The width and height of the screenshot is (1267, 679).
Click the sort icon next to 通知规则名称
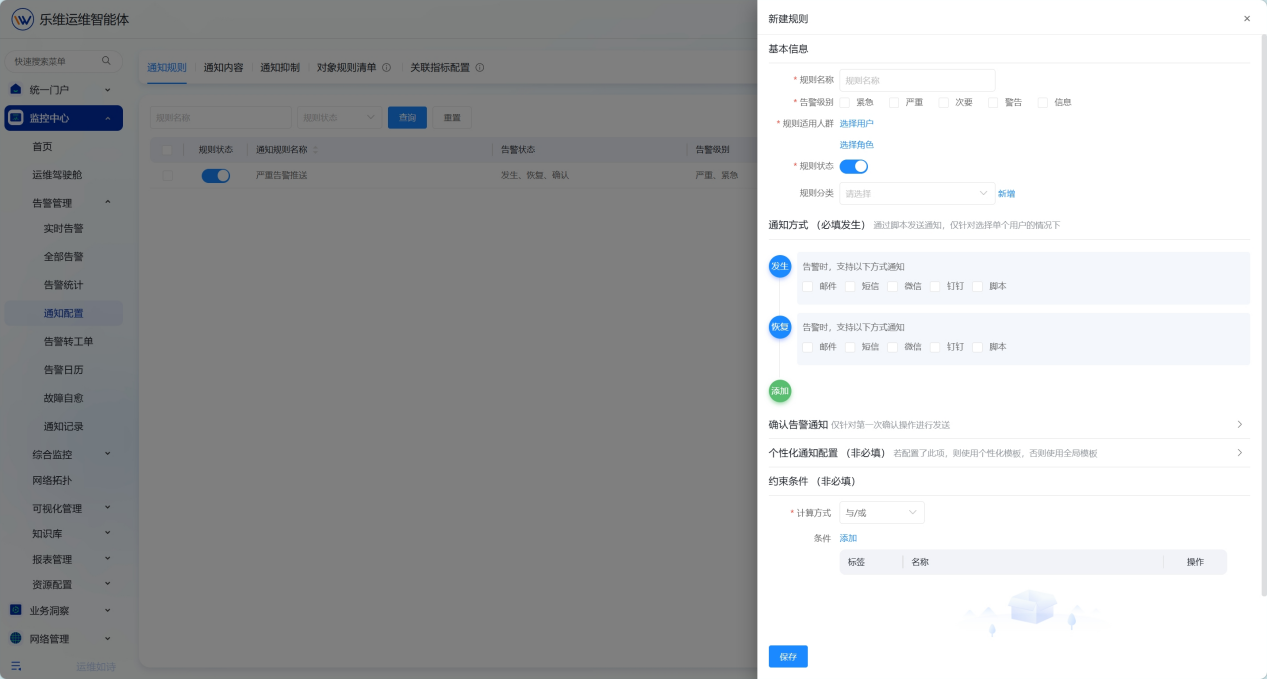pos(316,150)
